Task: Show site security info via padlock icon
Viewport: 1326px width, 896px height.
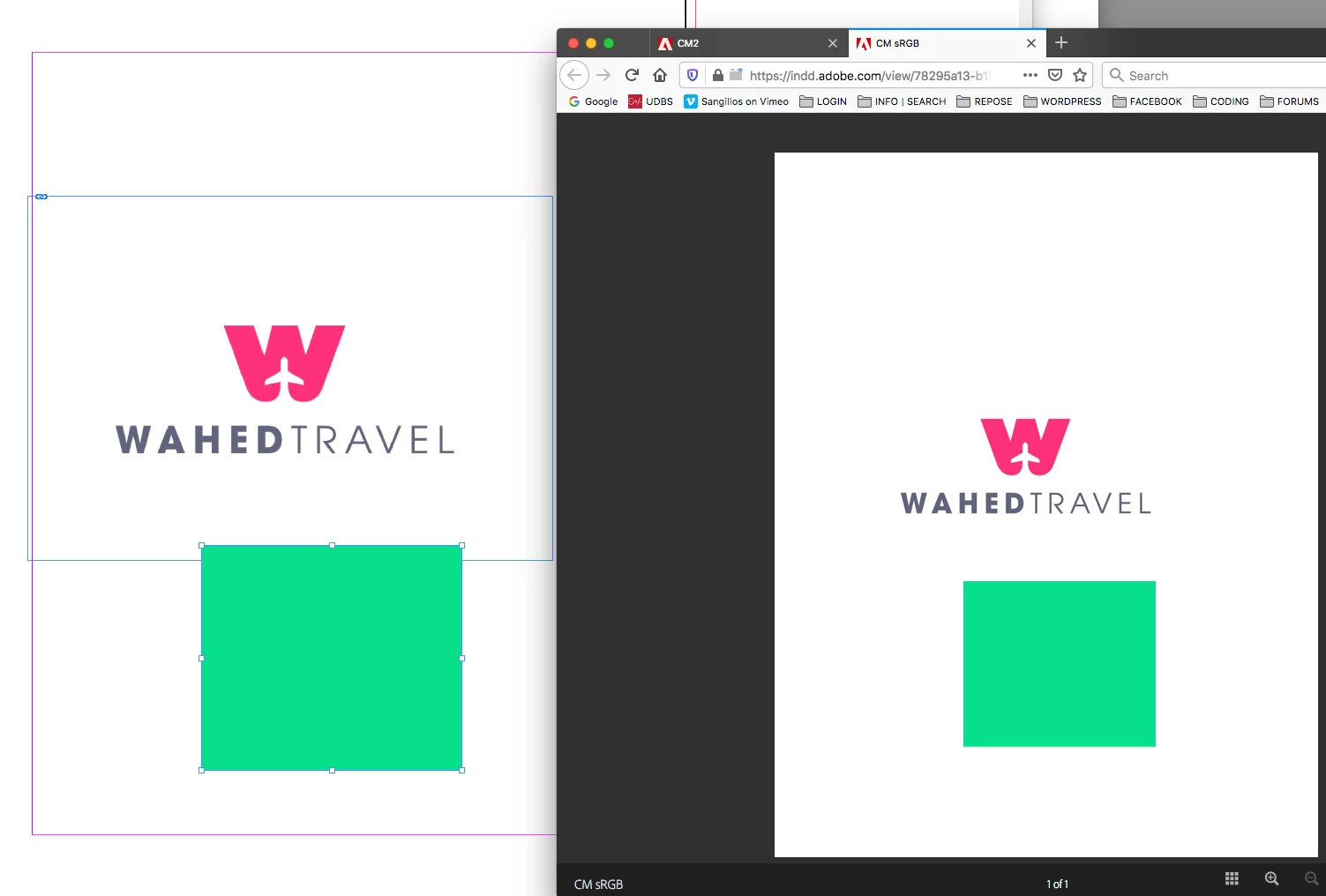Action: coord(718,75)
